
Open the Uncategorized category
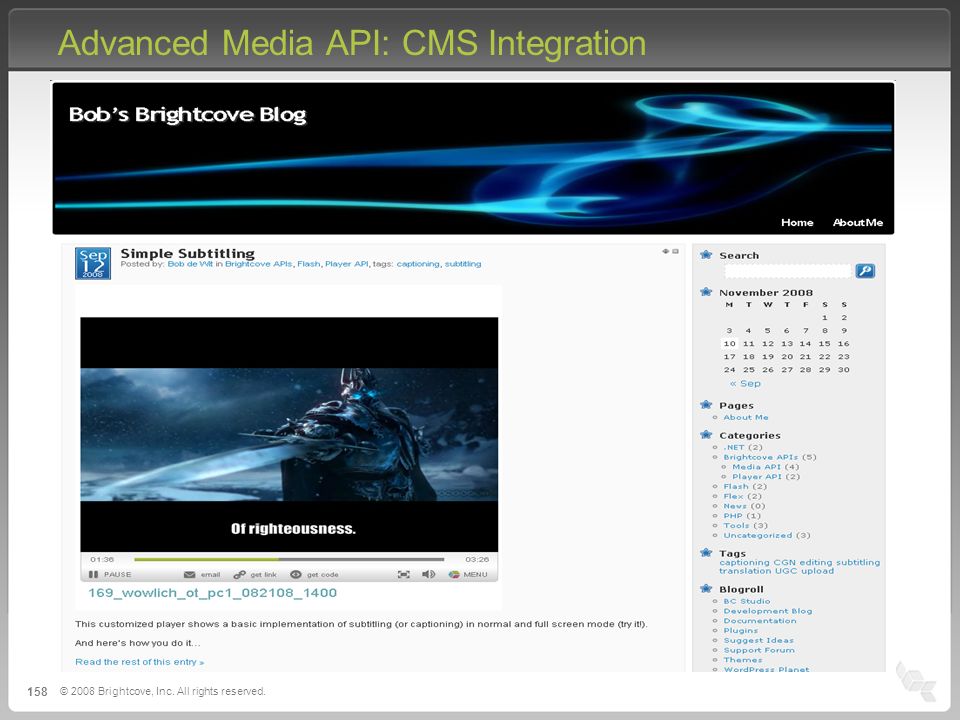pyautogui.click(x=758, y=536)
